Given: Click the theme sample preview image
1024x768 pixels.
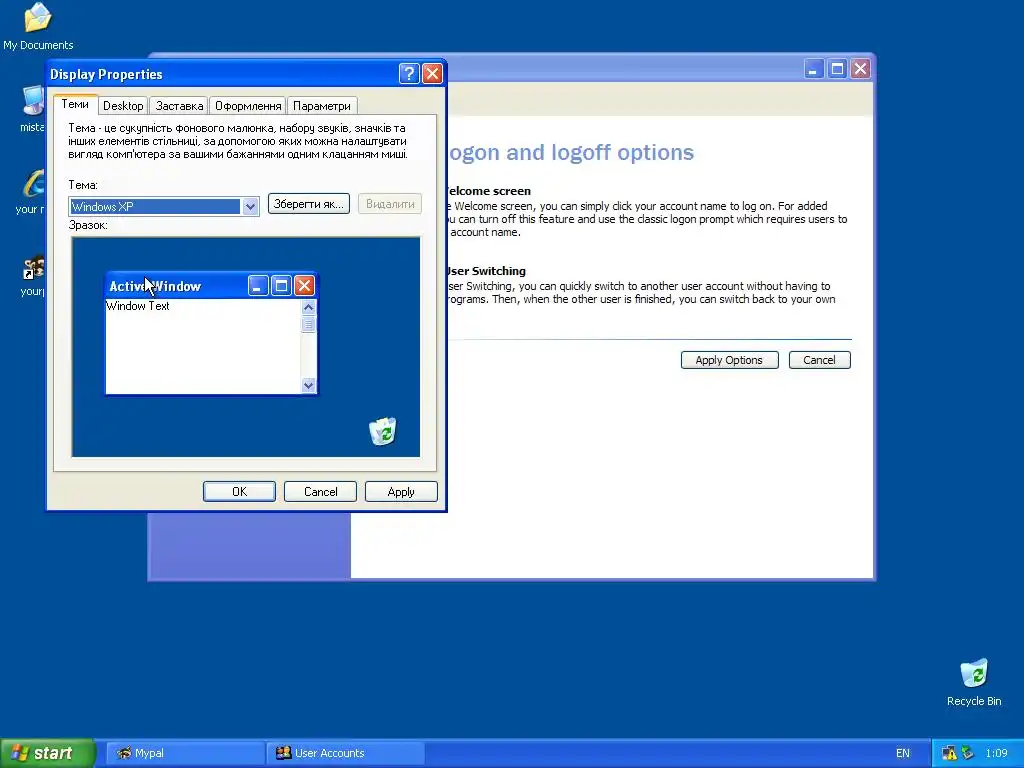Looking at the screenshot, I should click(246, 347).
